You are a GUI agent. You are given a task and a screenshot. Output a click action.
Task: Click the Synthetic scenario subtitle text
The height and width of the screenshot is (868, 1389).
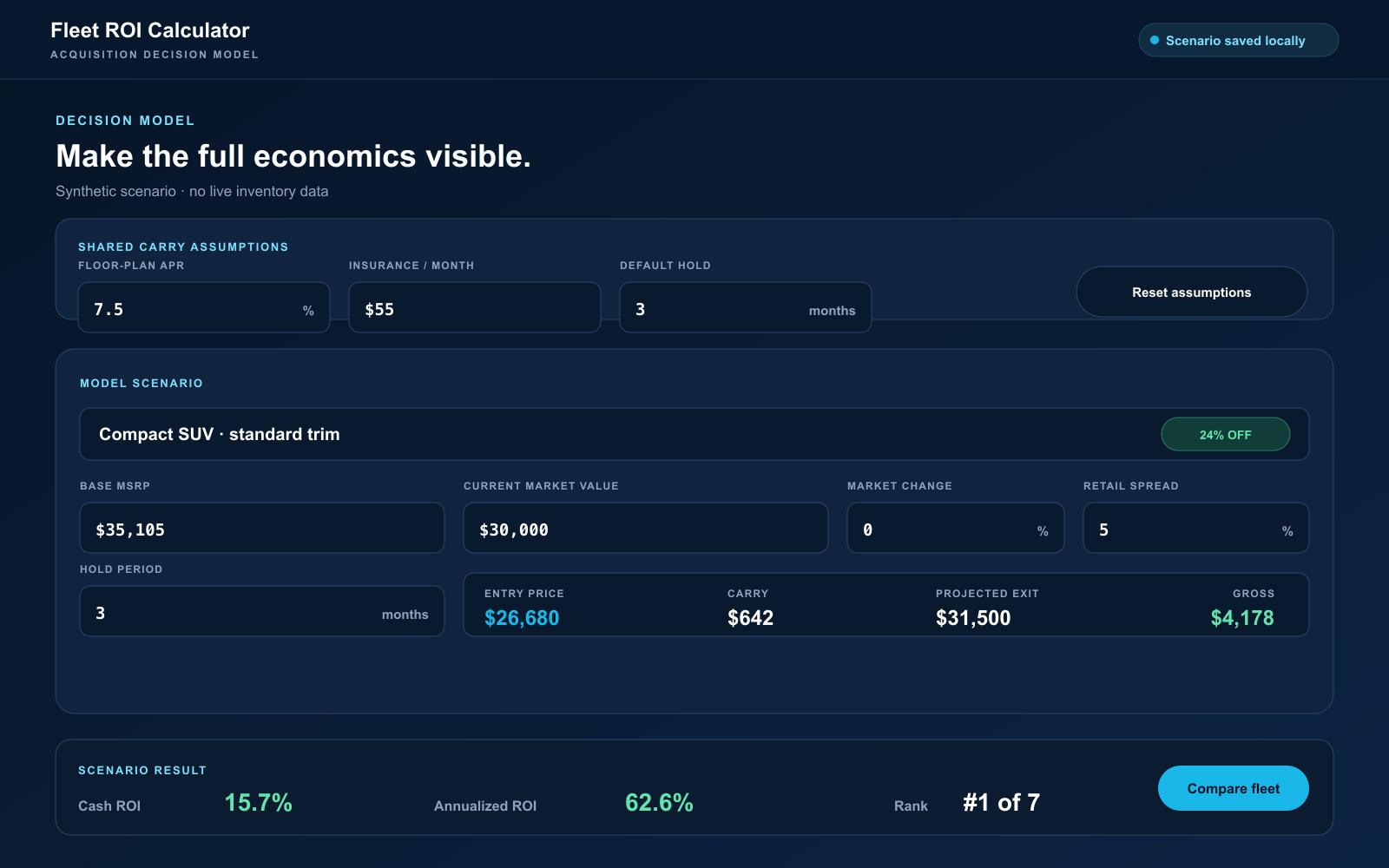coord(192,191)
